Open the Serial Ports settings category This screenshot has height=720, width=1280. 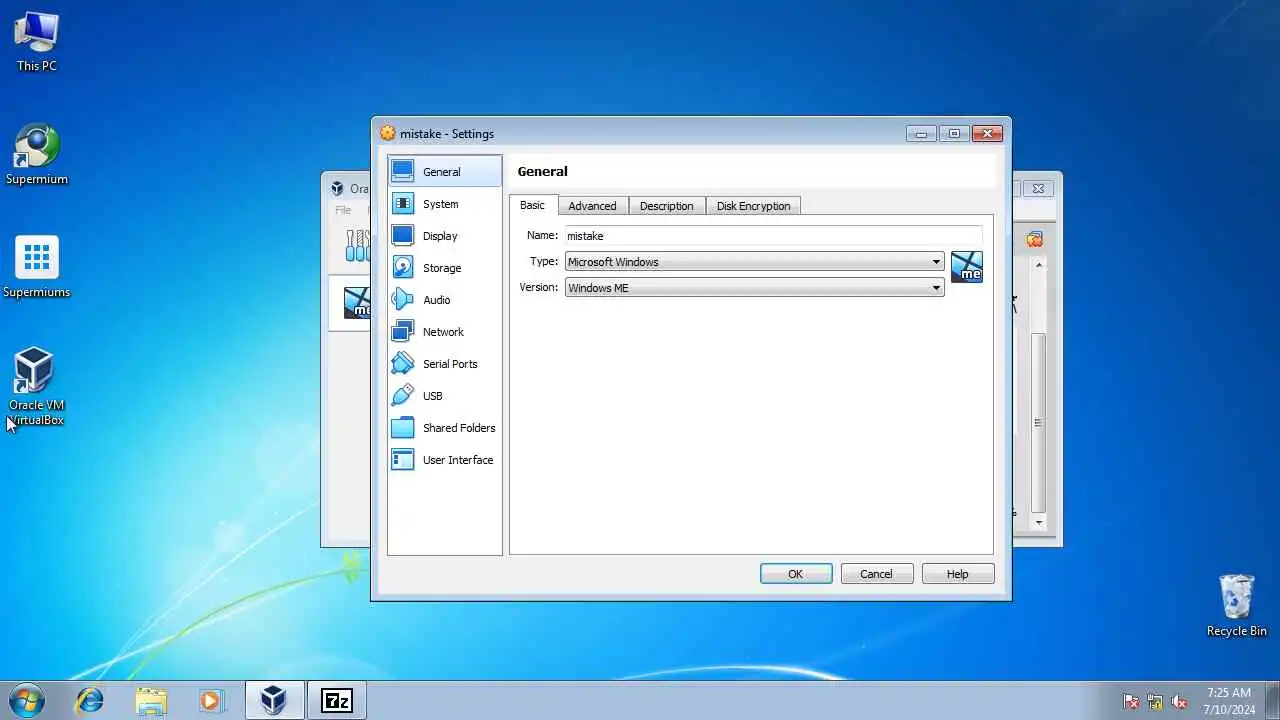[x=445, y=364]
